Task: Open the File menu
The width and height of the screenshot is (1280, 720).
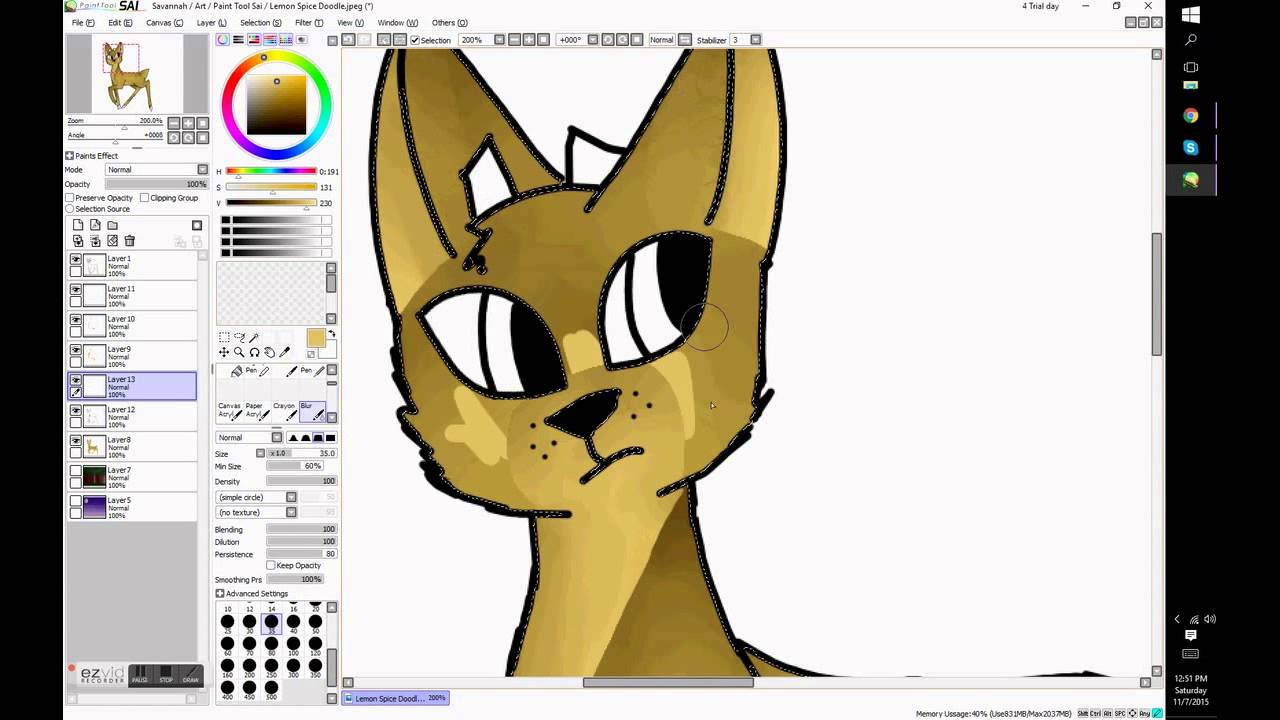Action: tap(83, 23)
